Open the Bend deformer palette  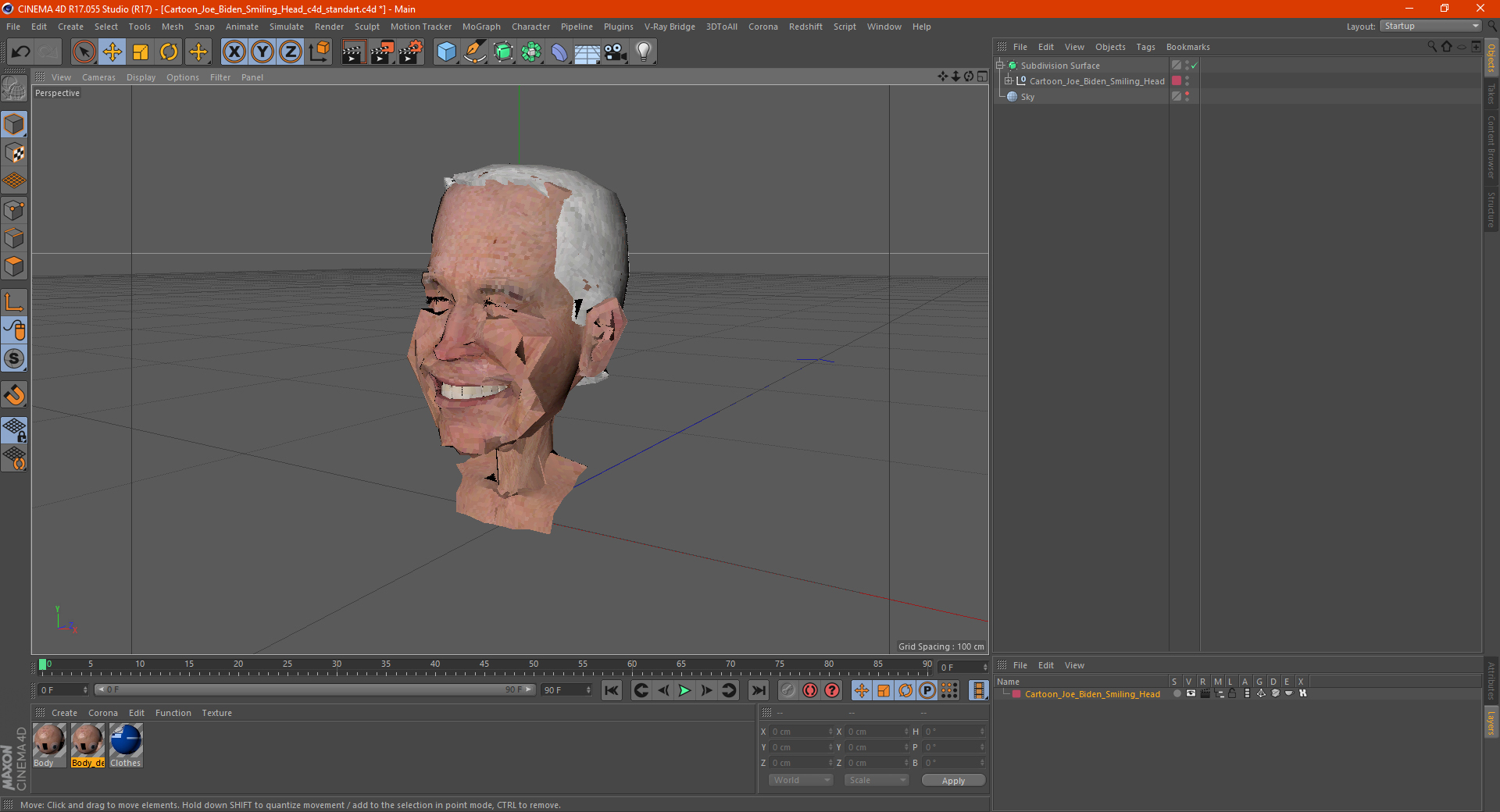[x=559, y=52]
